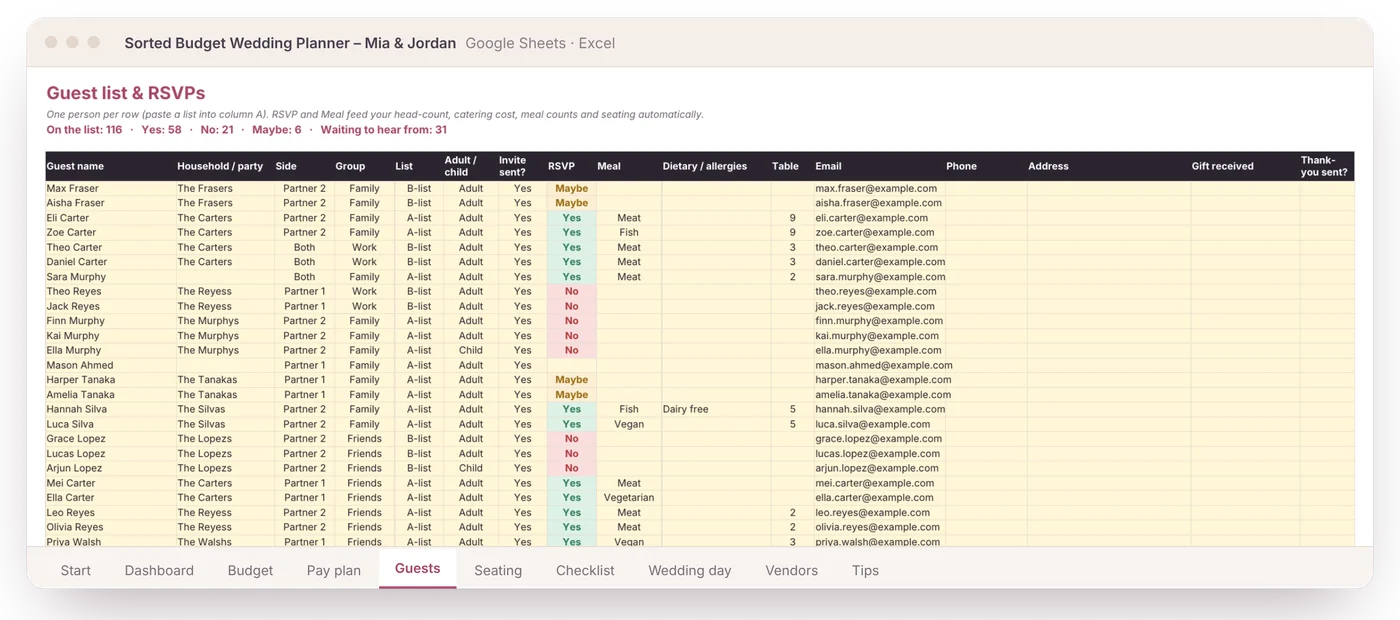Click the hannah.silva@example.com email cell

pos(879,409)
